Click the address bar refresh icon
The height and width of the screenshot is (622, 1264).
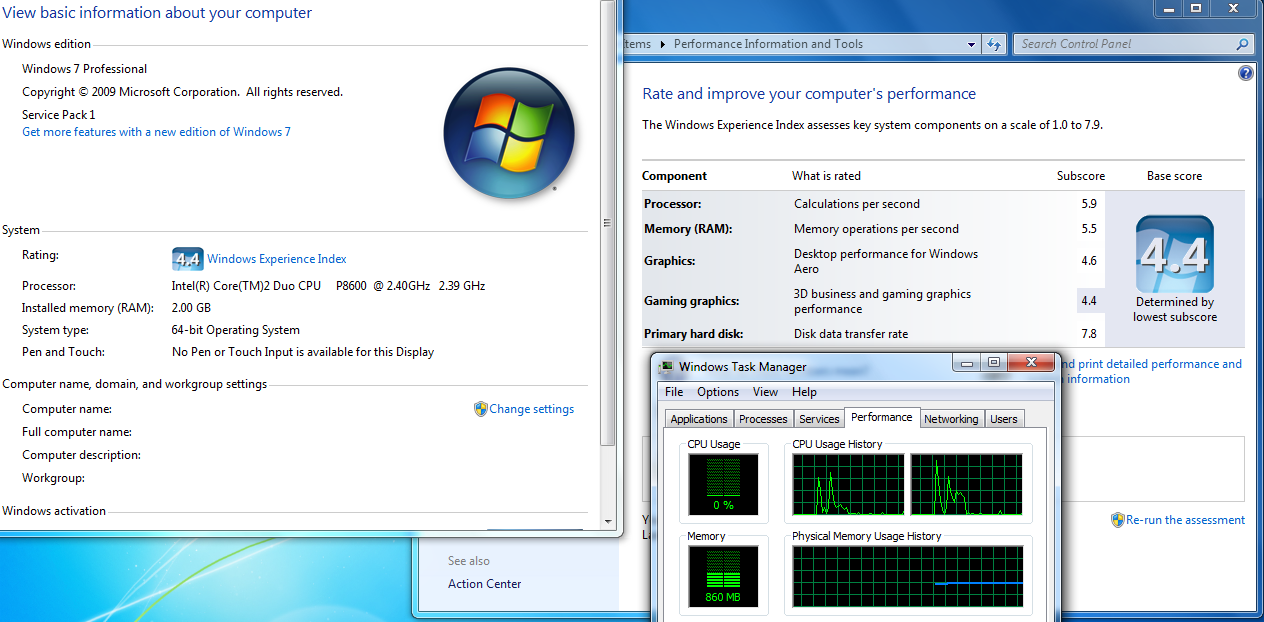coord(994,44)
